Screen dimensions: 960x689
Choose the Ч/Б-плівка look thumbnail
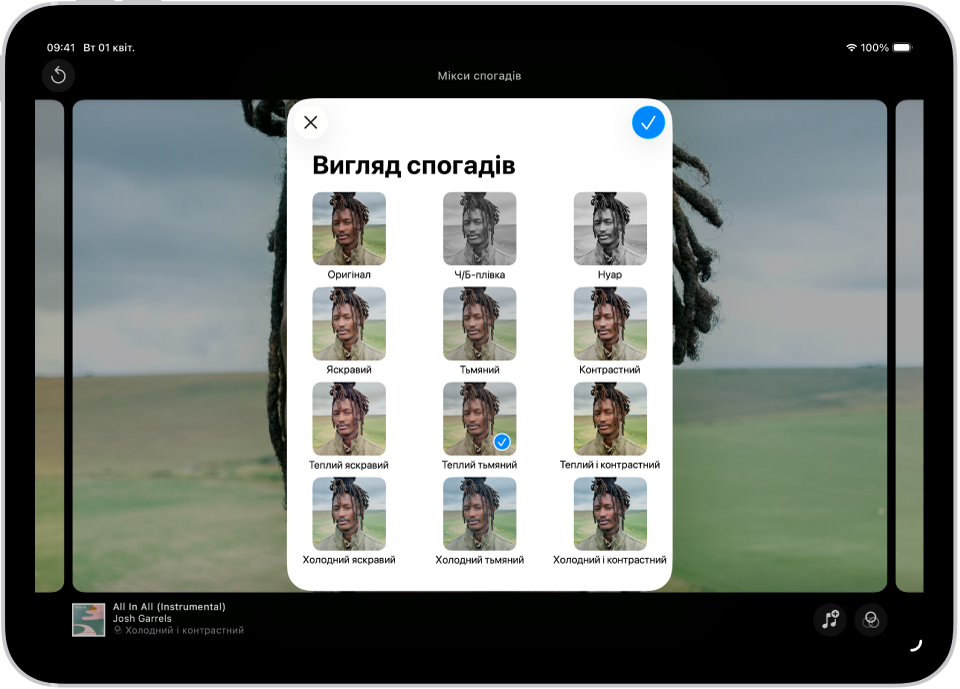(479, 228)
